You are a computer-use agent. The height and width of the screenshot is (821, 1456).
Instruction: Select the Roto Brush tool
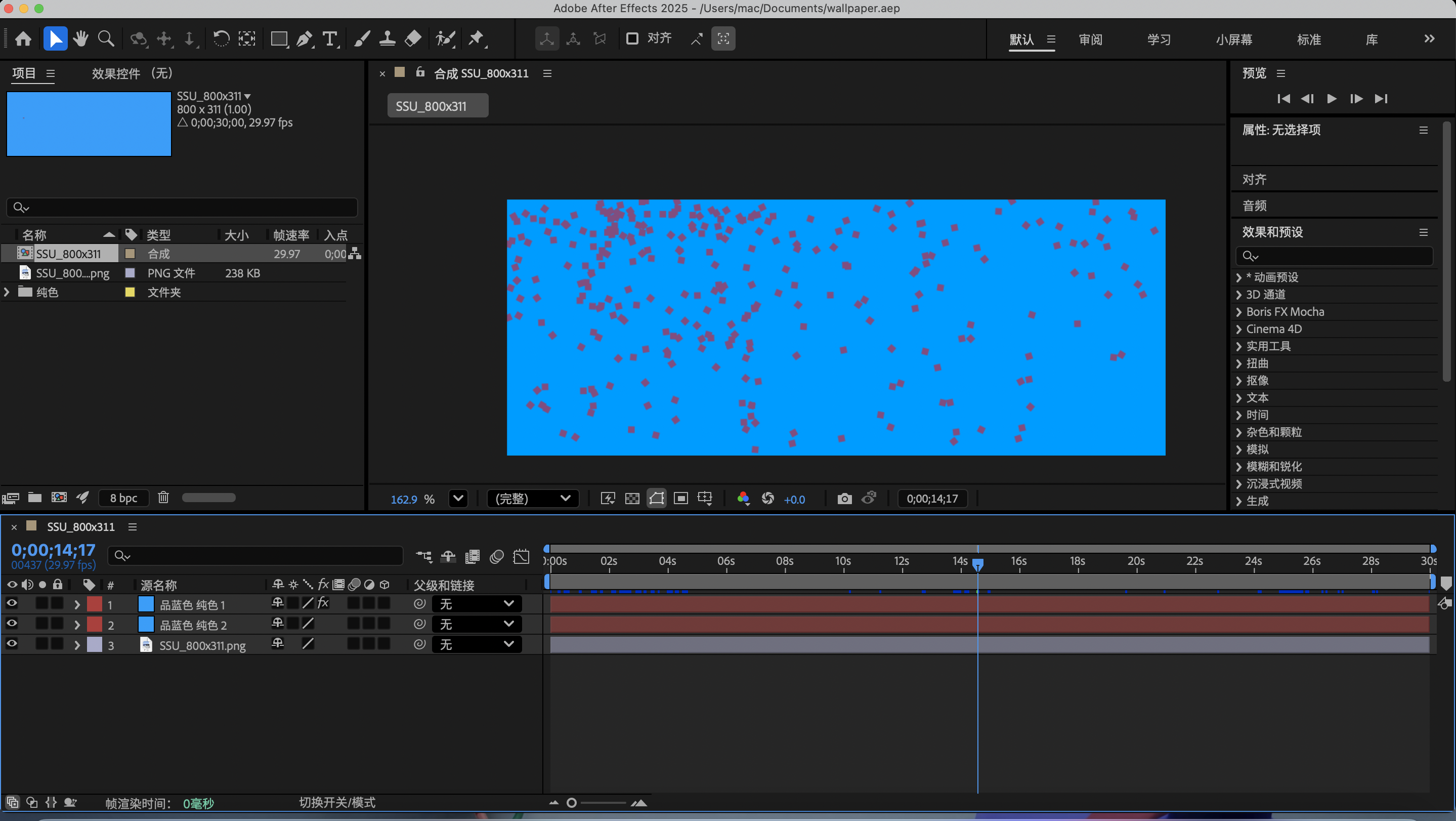[445, 38]
